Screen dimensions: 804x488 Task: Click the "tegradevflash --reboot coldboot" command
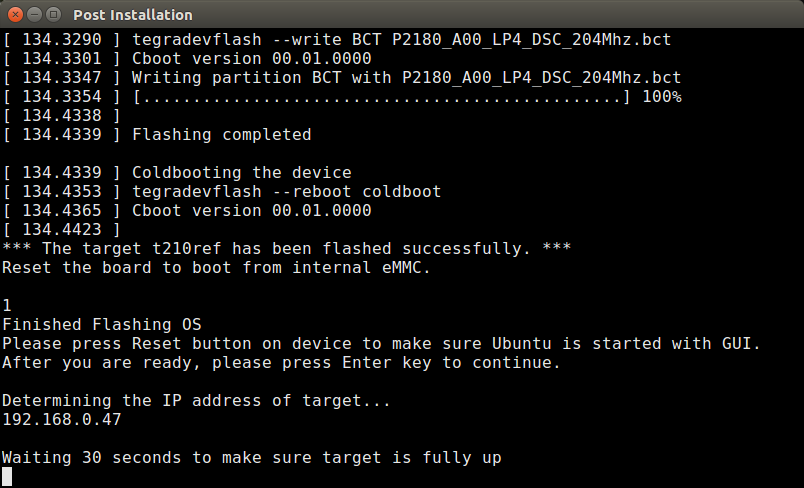(x=286, y=191)
